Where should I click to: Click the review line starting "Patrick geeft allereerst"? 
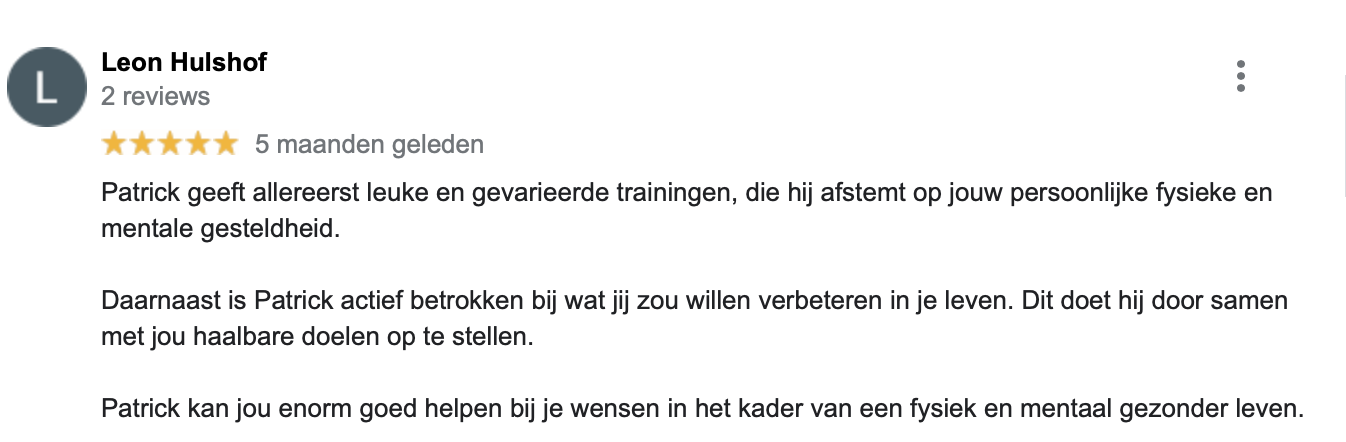click(x=686, y=193)
